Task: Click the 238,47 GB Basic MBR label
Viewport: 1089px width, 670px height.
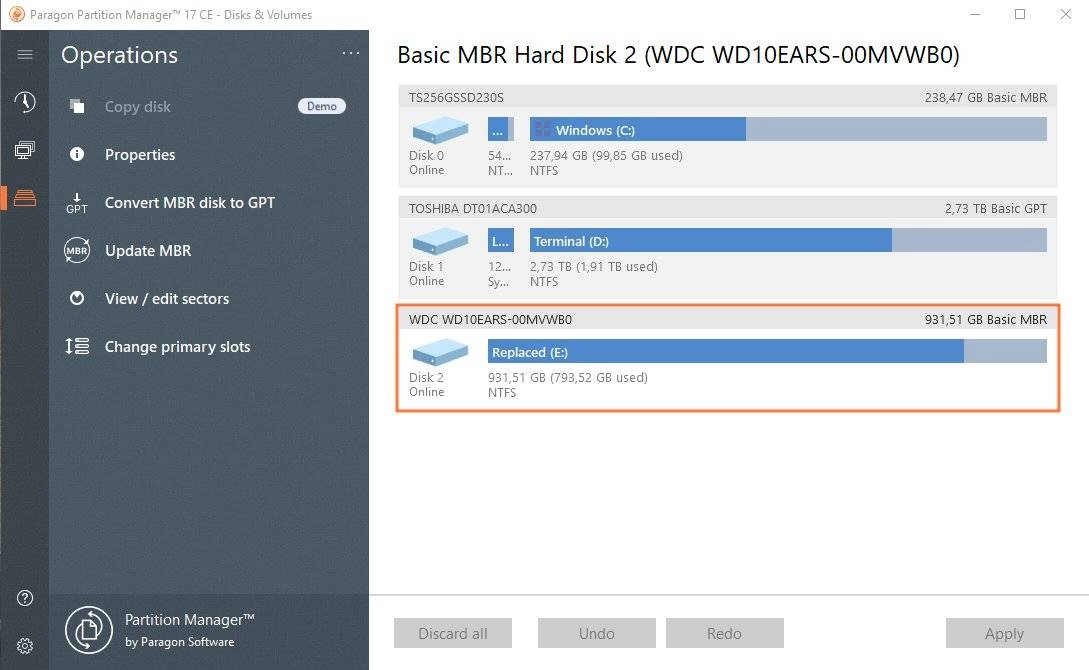Action: tap(986, 97)
